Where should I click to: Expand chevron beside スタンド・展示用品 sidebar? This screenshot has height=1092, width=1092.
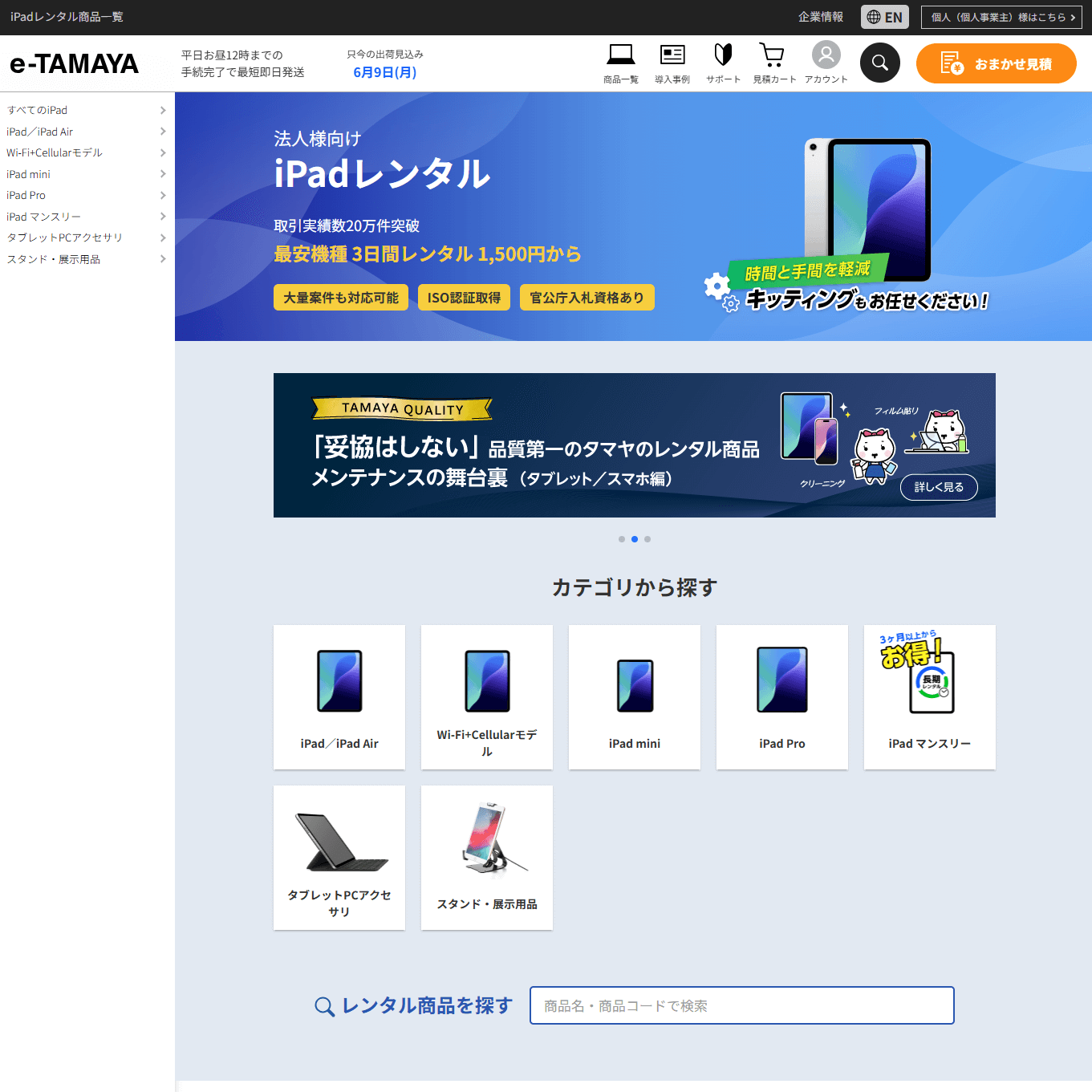[x=163, y=259]
